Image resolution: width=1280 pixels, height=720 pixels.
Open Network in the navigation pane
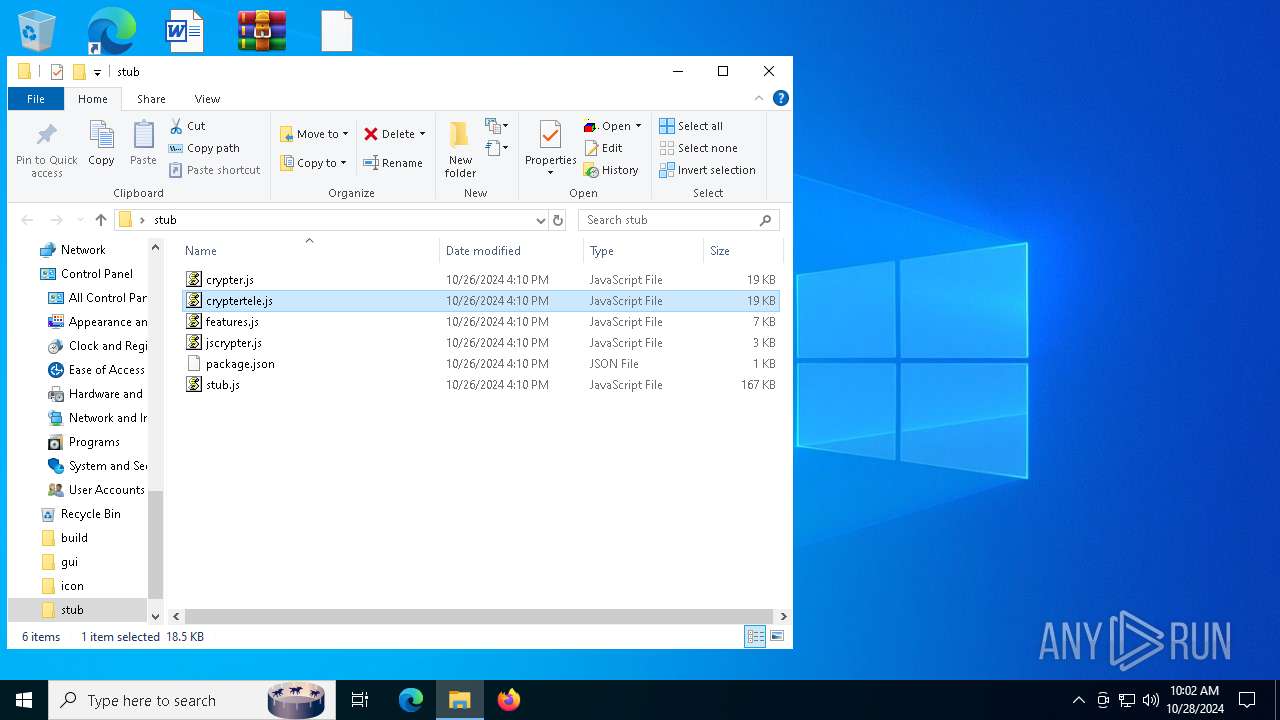[82, 250]
